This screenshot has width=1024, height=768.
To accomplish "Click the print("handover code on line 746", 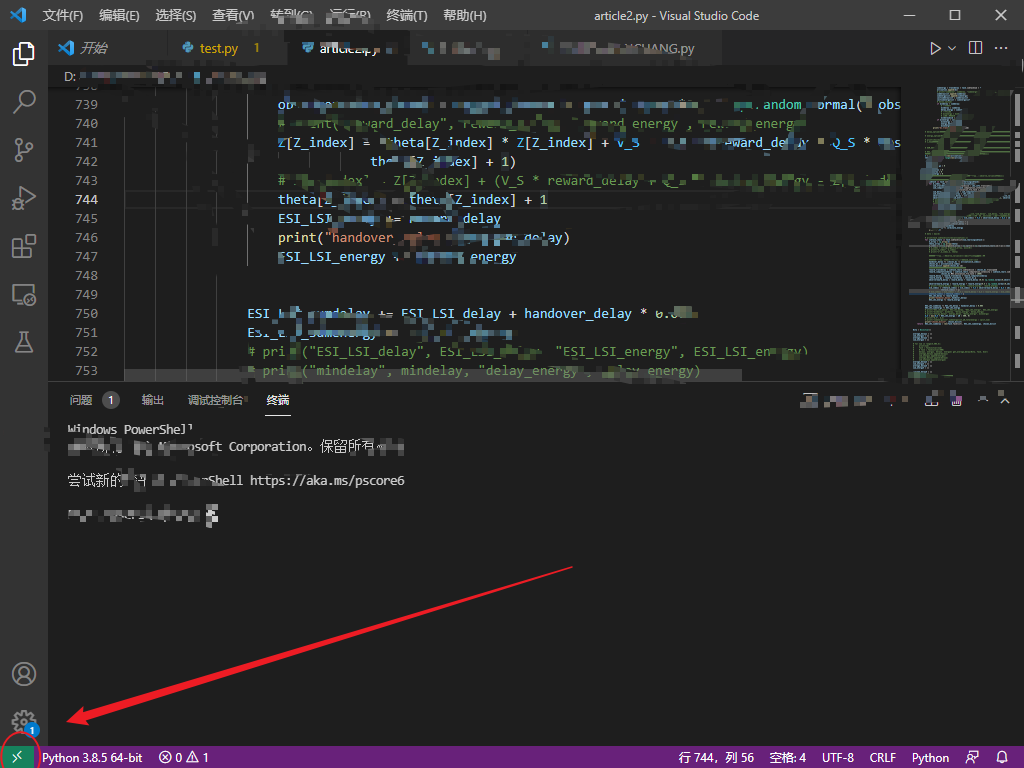I will 424,238.
